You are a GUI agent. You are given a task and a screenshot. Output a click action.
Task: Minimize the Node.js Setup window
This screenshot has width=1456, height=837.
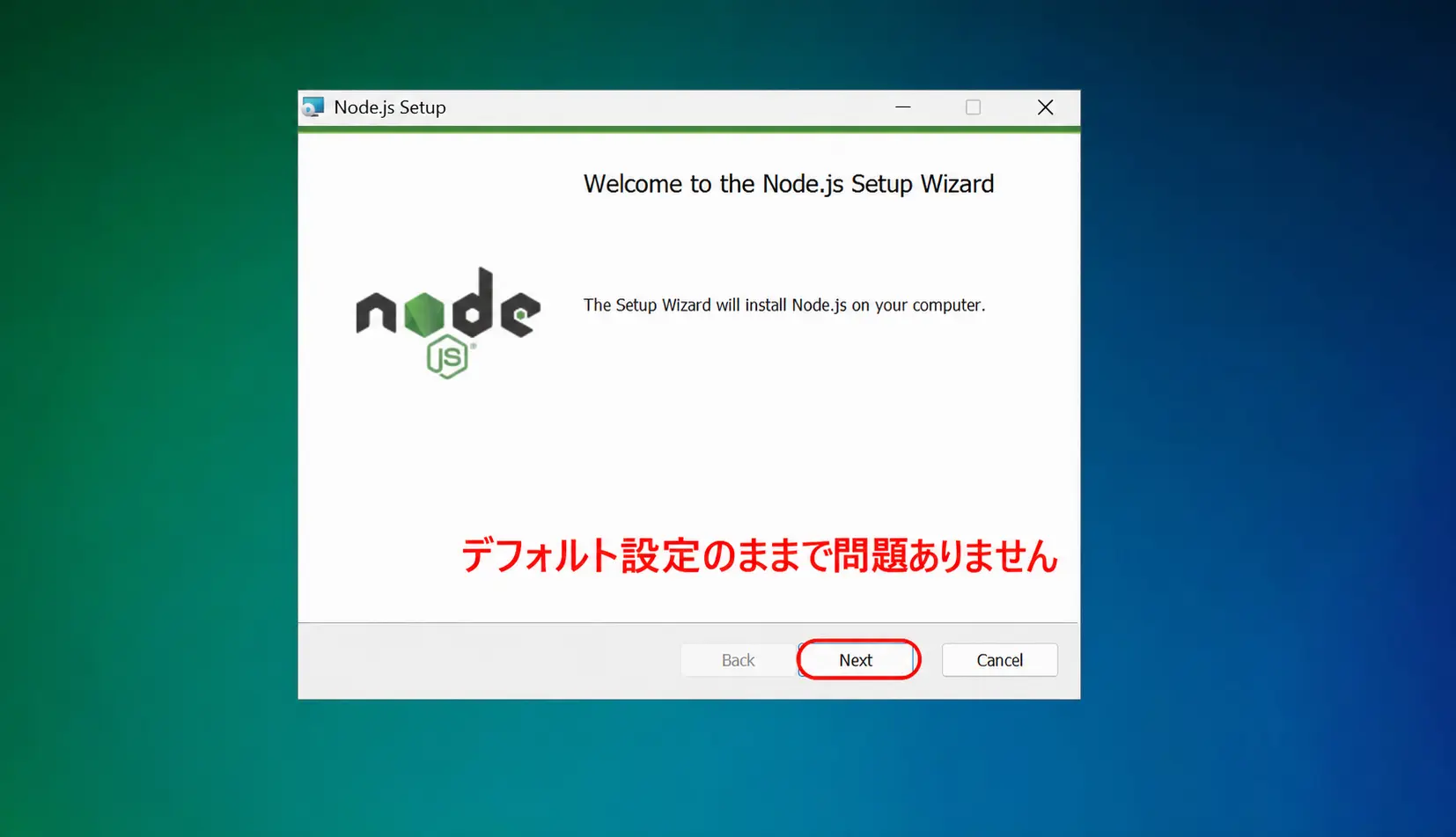coord(902,107)
